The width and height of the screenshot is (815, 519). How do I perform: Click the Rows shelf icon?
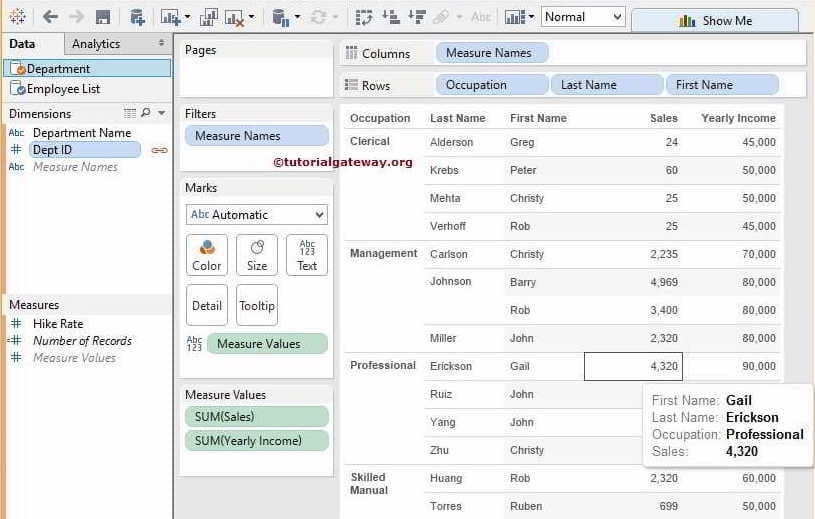pos(351,85)
